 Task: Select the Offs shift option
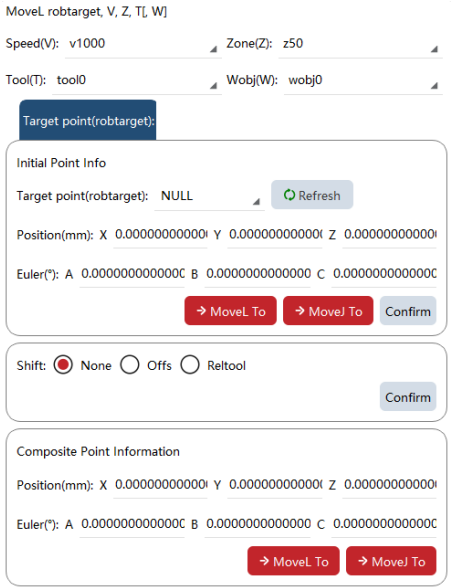click(x=130, y=365)
